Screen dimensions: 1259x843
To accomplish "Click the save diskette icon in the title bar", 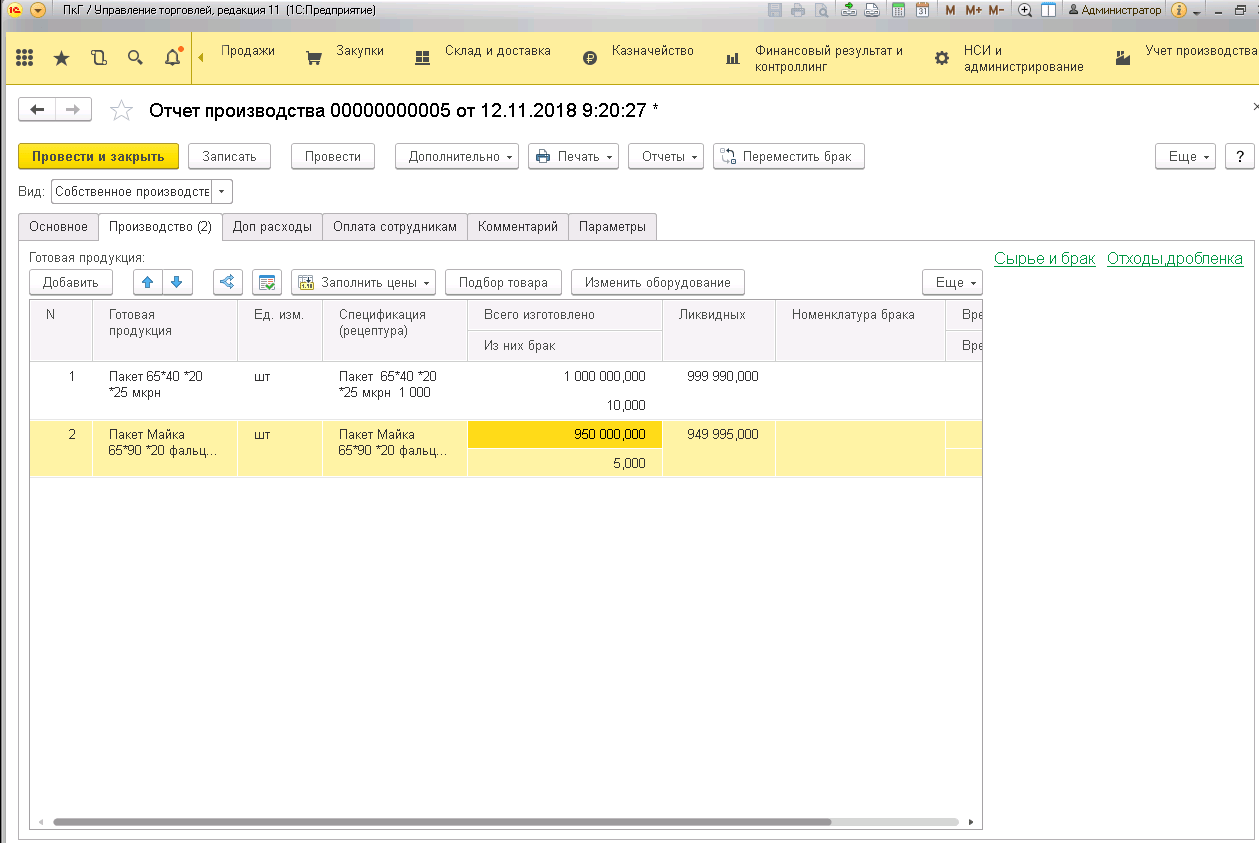I will point(775,10).
